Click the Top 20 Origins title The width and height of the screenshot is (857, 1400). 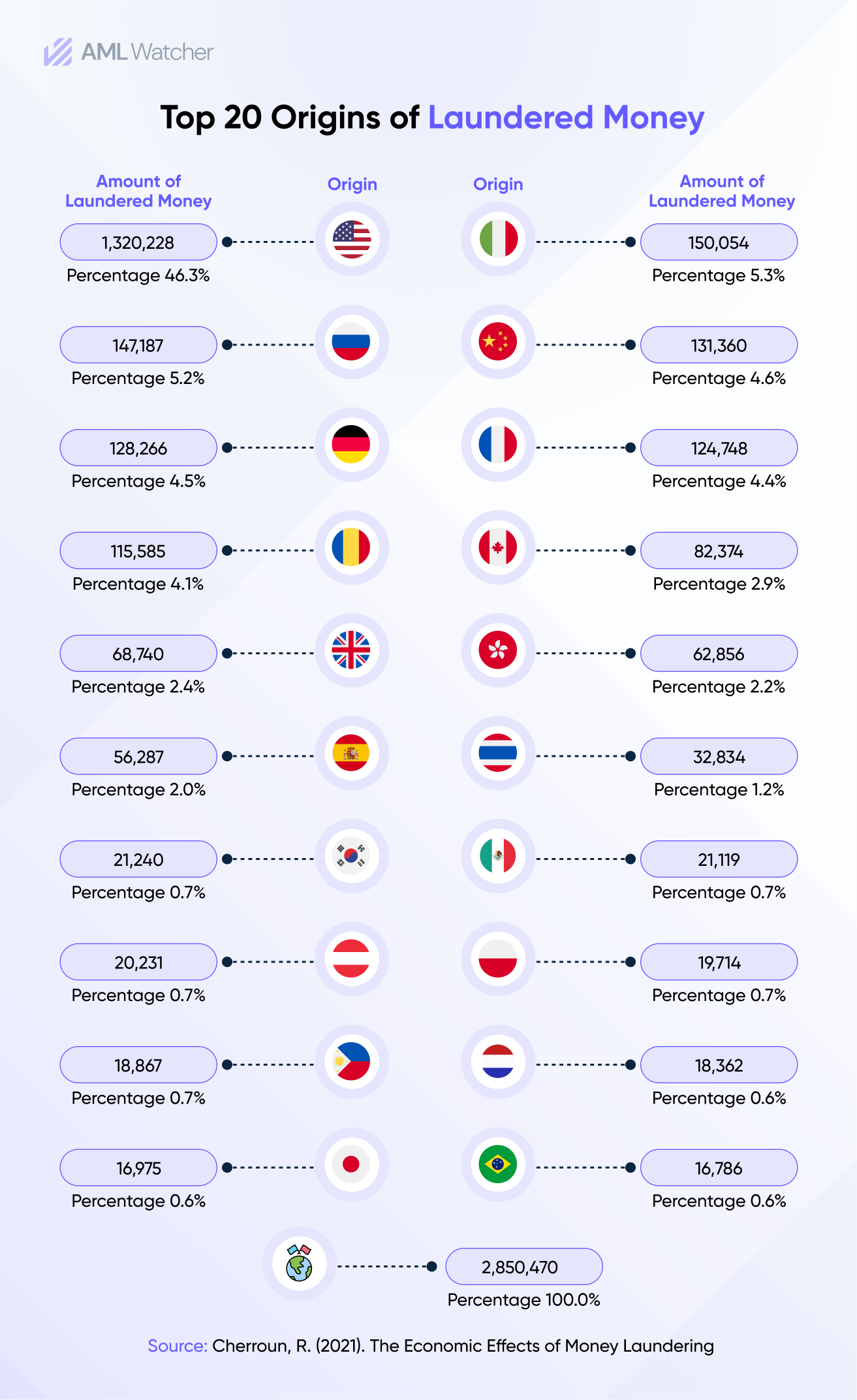click(432, 118)
